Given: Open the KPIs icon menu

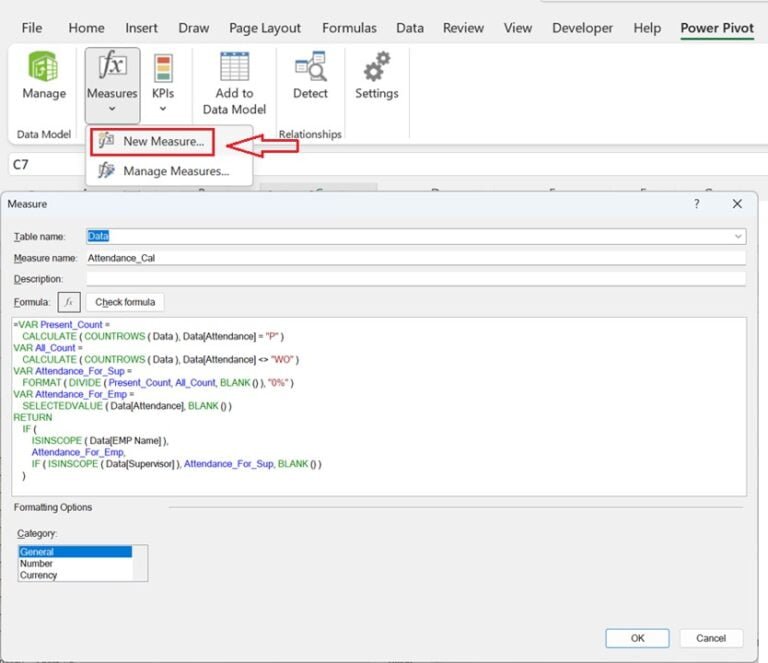Looking at the screenshot, I should [163, 68].
